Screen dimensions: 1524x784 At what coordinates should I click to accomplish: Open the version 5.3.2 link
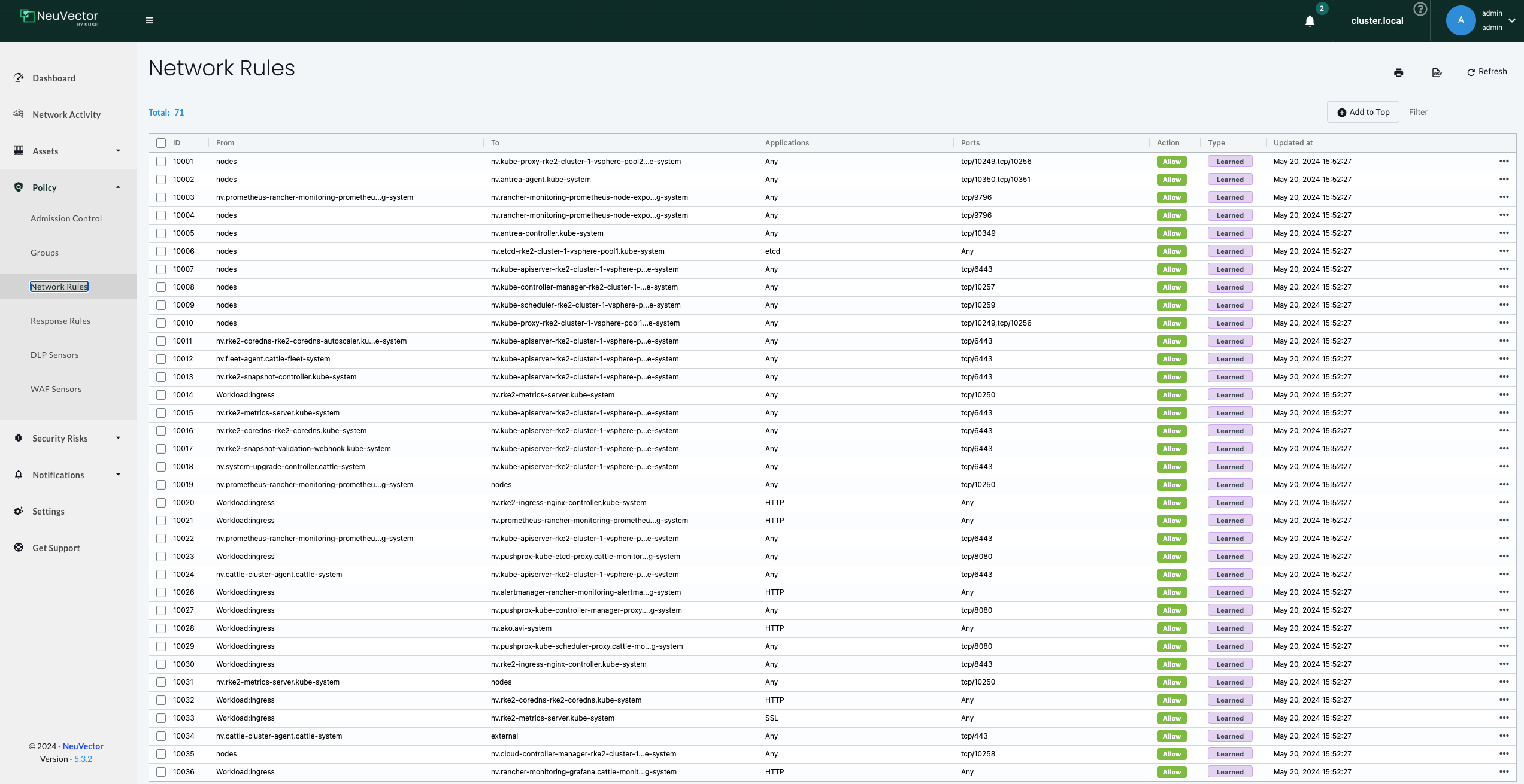click(x=83, y=759)
